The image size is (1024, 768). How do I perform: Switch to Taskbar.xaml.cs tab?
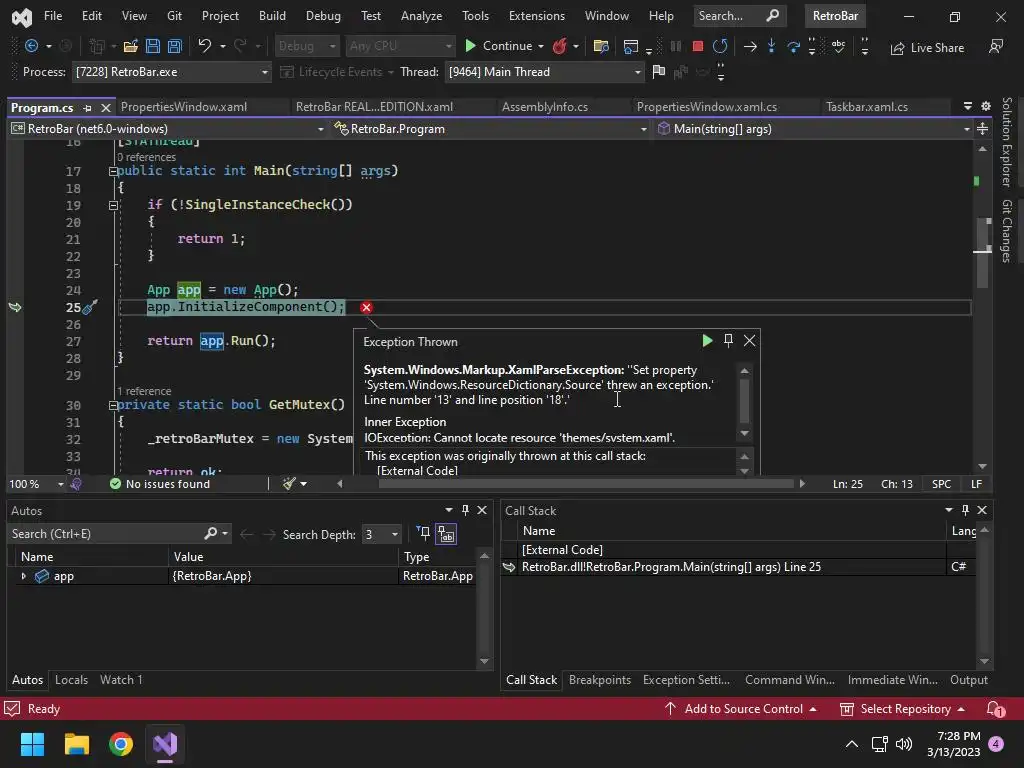coord(866,106)
